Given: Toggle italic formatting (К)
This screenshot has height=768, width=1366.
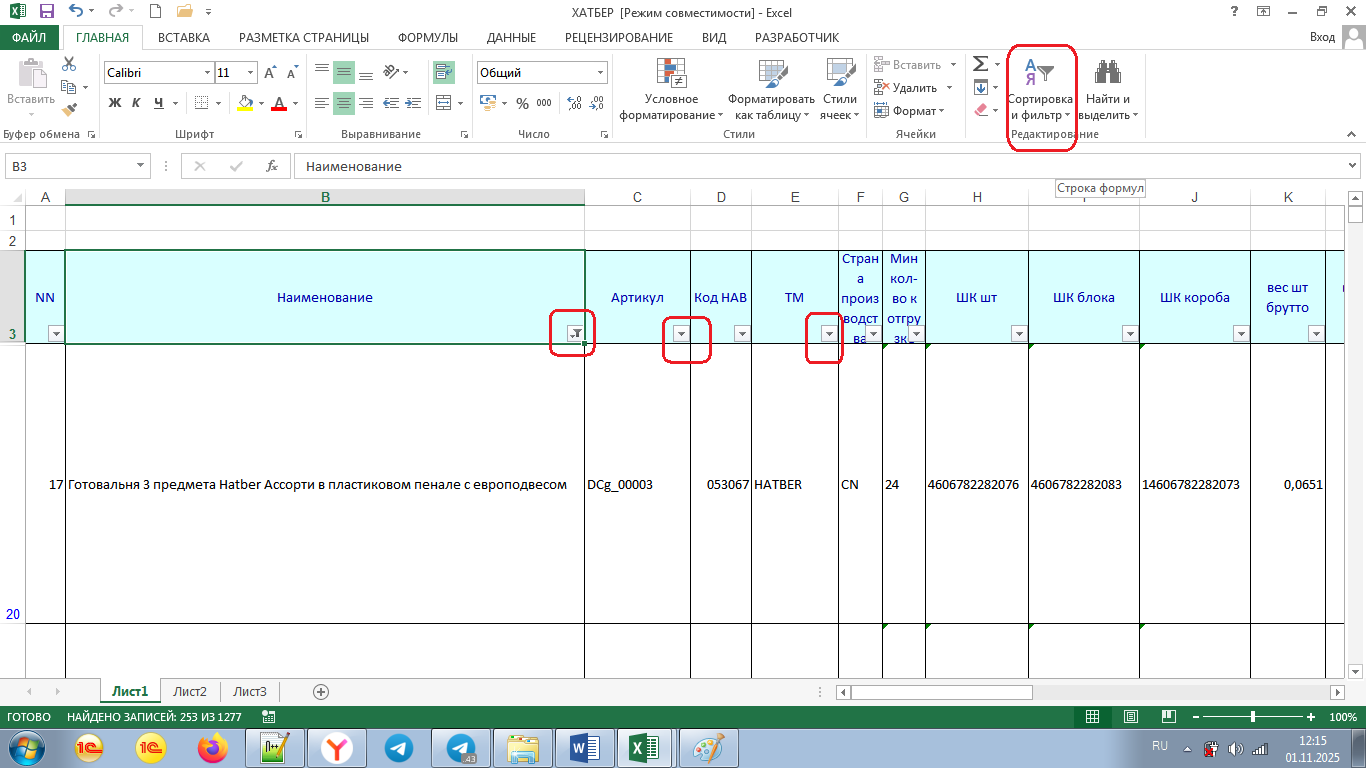Looking at the screenshot, I should [137, 103].
